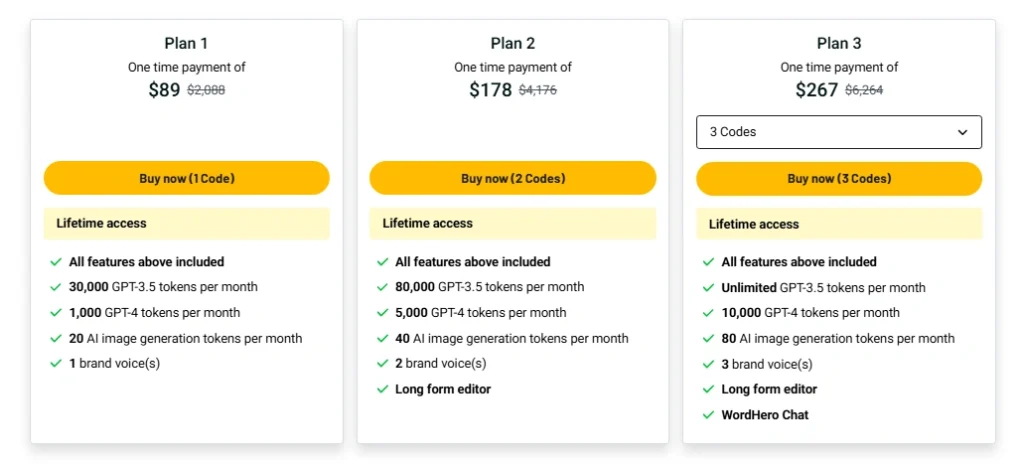Click checkmark beside 30,000 GPT-3.5 tokens
Image resolution: width=1024 pixels, height=468 pixels.
pos(56,287)
